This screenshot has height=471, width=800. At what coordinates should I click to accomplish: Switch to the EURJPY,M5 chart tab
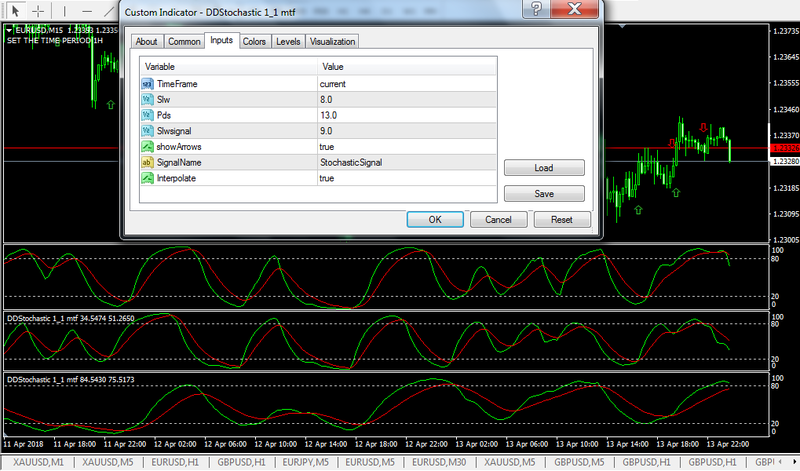307,463
